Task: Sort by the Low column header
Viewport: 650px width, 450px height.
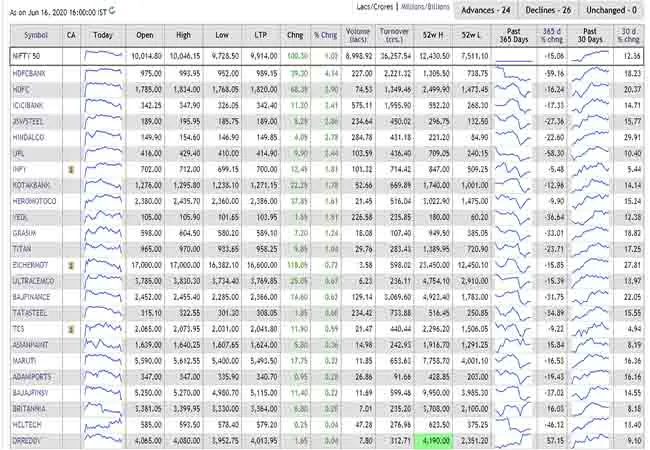Action: 222,35
